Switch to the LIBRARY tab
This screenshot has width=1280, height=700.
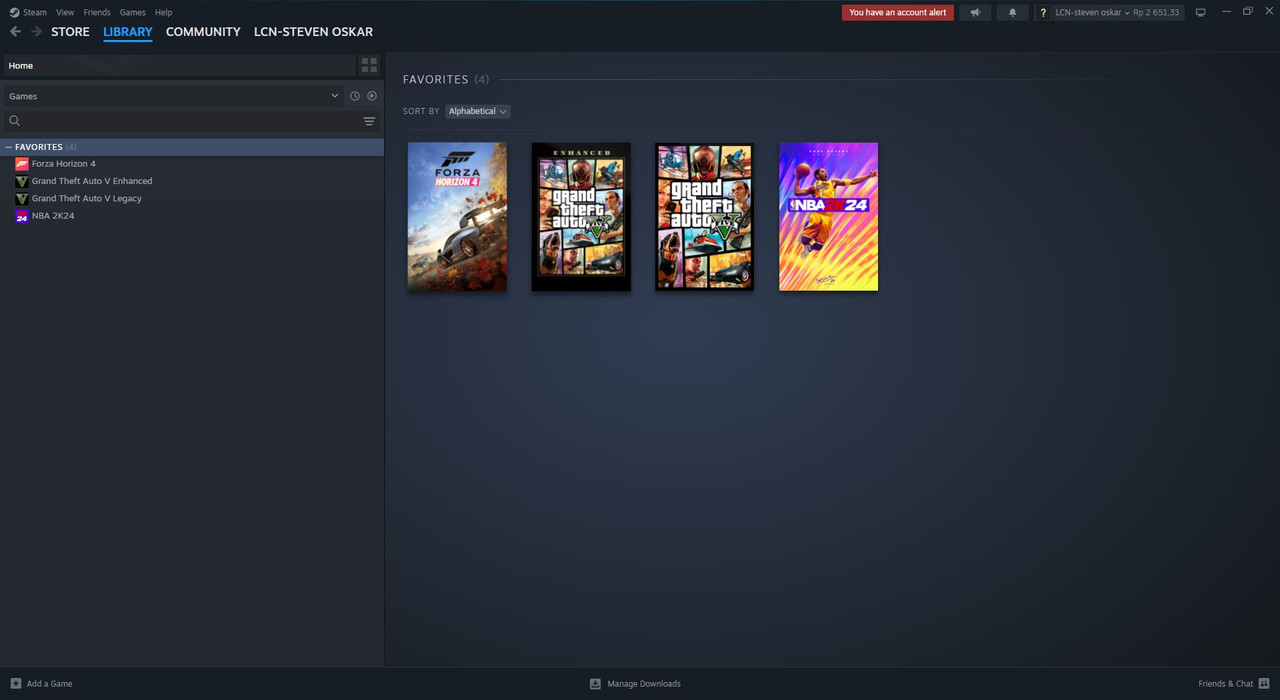[128, 32]
